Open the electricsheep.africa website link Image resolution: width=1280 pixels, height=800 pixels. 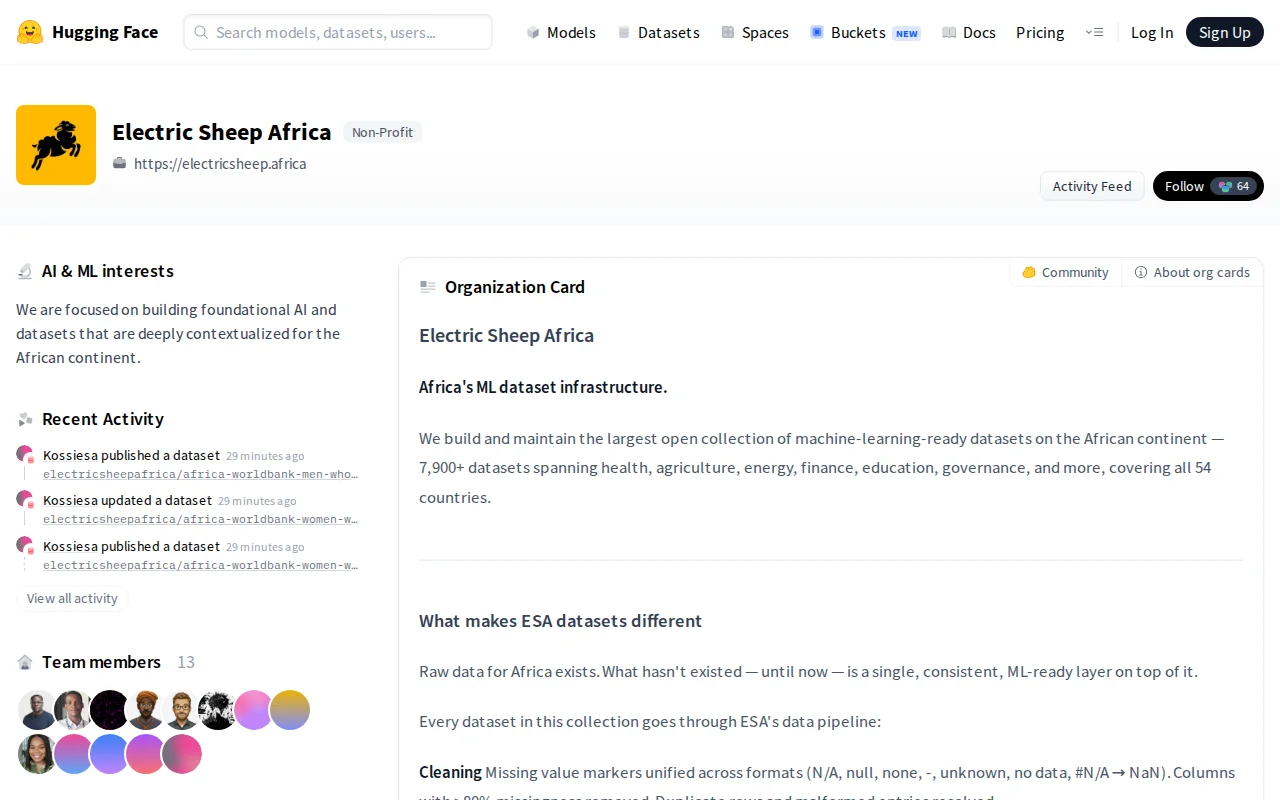220,164
